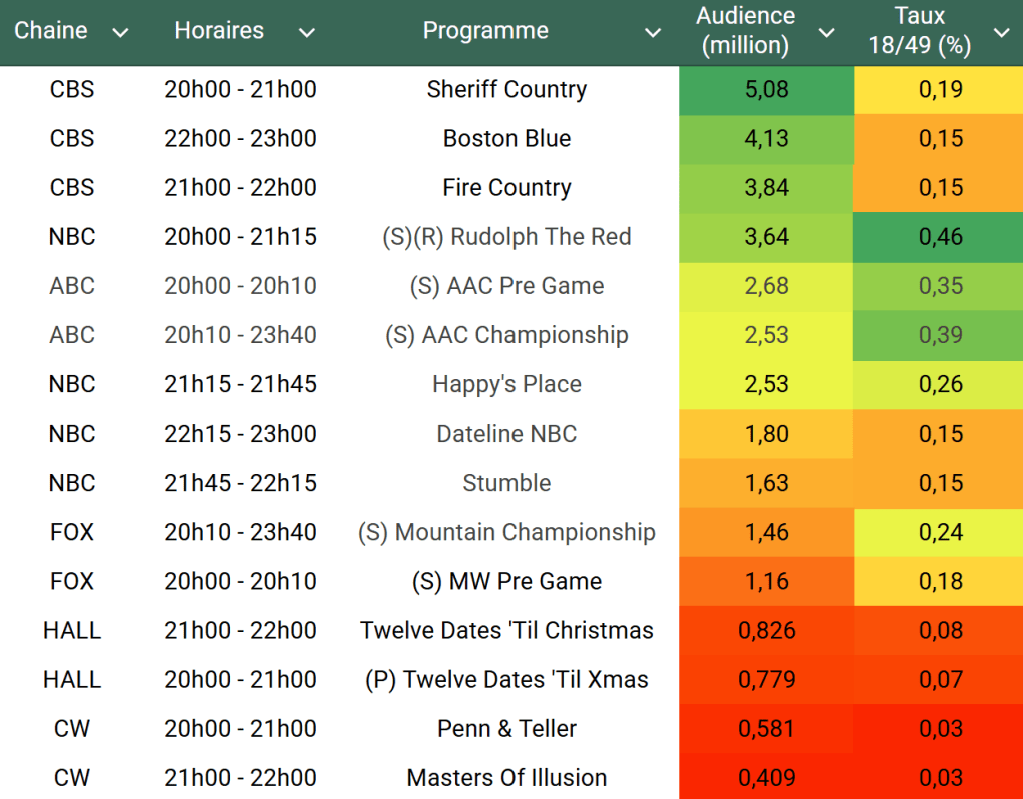Select the Sheriff Country programme cell
The width and height of the screenshot is (1023, 799).
pyautogui.click(x=506, y=89)
